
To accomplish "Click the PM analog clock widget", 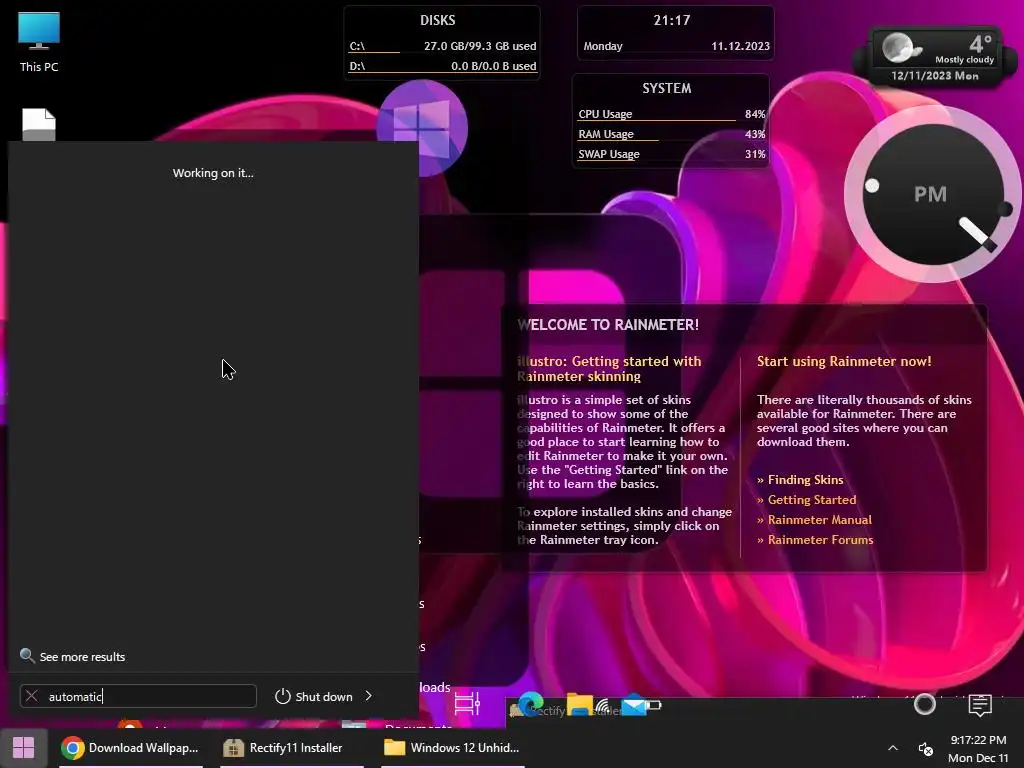I will 933,194.
